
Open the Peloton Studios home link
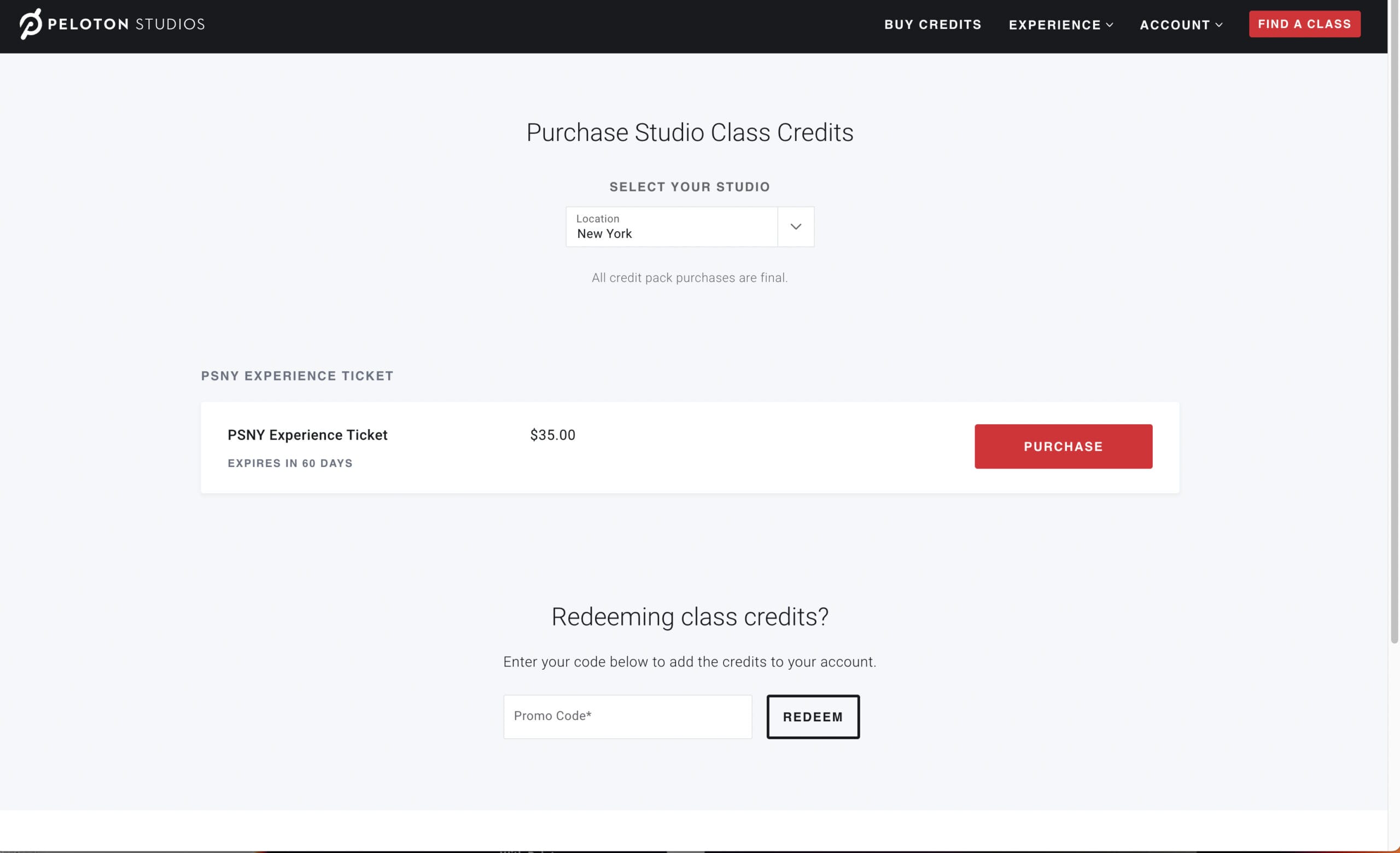pyautogui.click(x=112, y=24)
